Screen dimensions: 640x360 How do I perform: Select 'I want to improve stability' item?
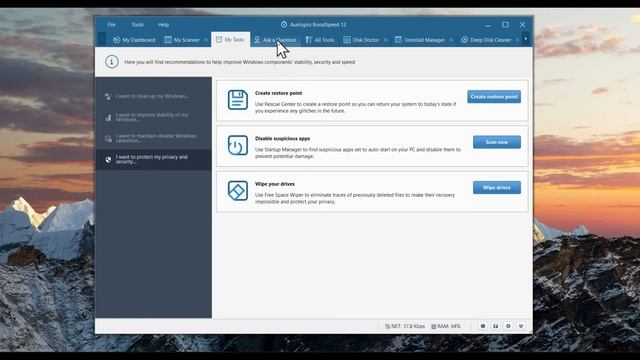pos(153,117)
